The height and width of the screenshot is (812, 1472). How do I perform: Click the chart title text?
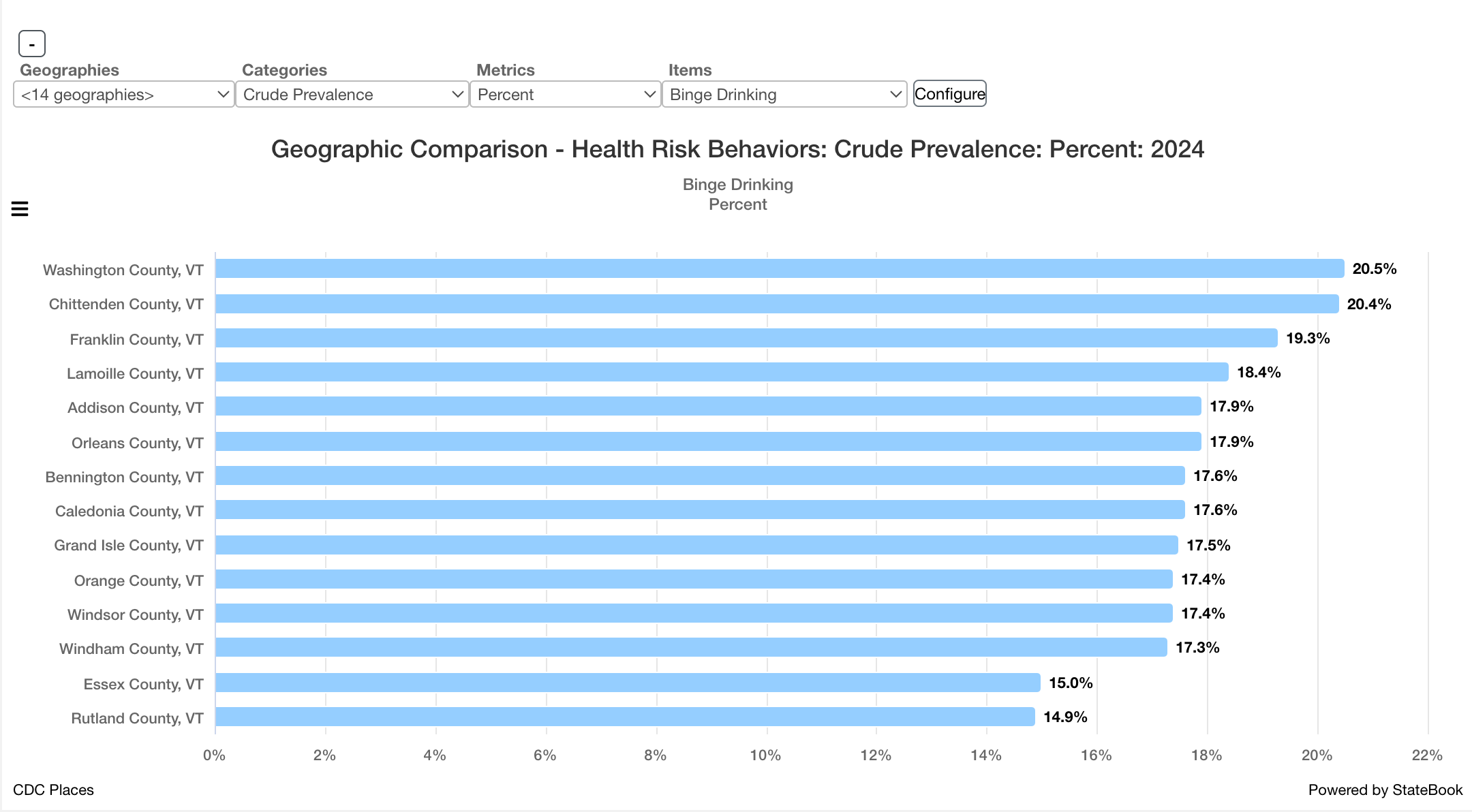[737, 149]
